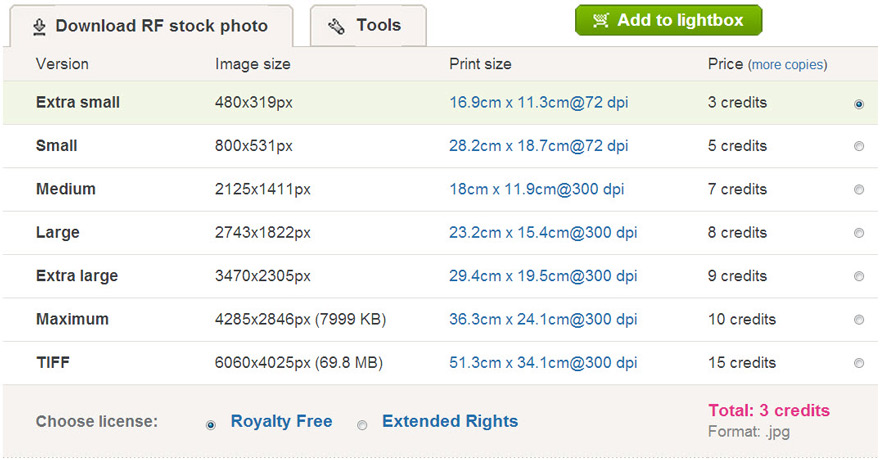Click the Royalty Free link text
The image size is (880, 460).
pos(281,422)
